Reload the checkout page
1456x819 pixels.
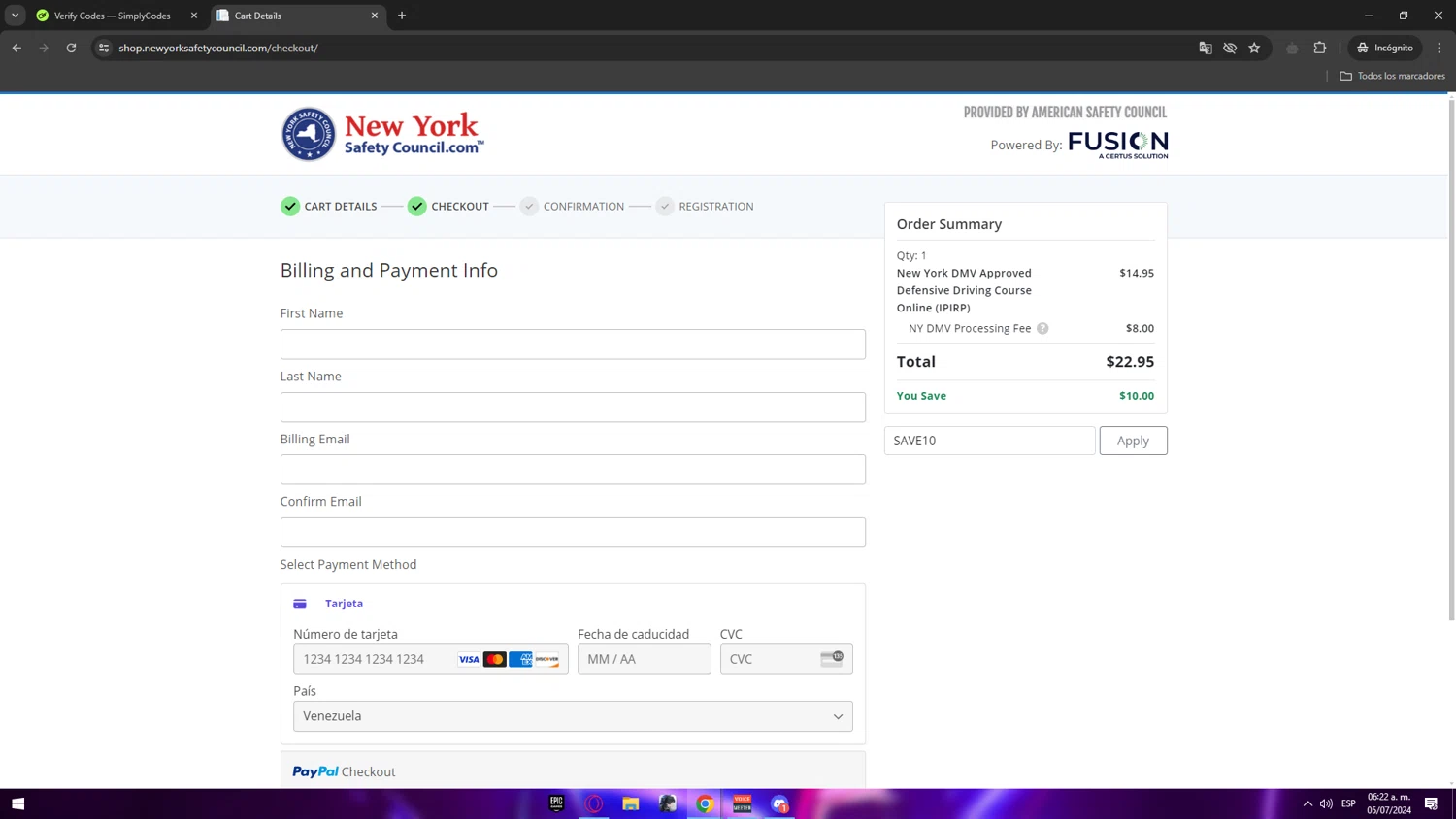pos(71,48)
